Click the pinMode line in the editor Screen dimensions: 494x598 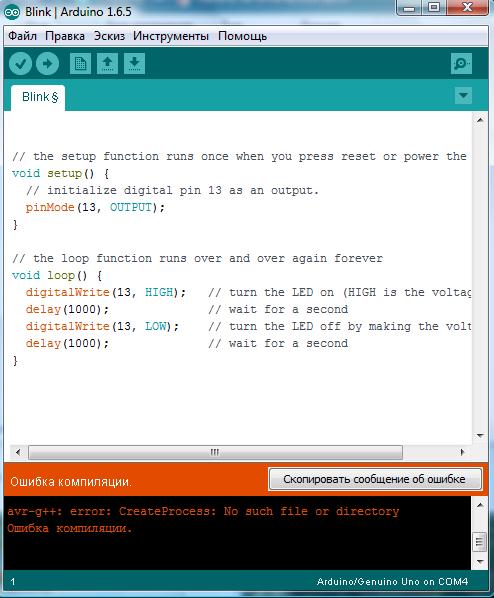click(x=95, y=207)
